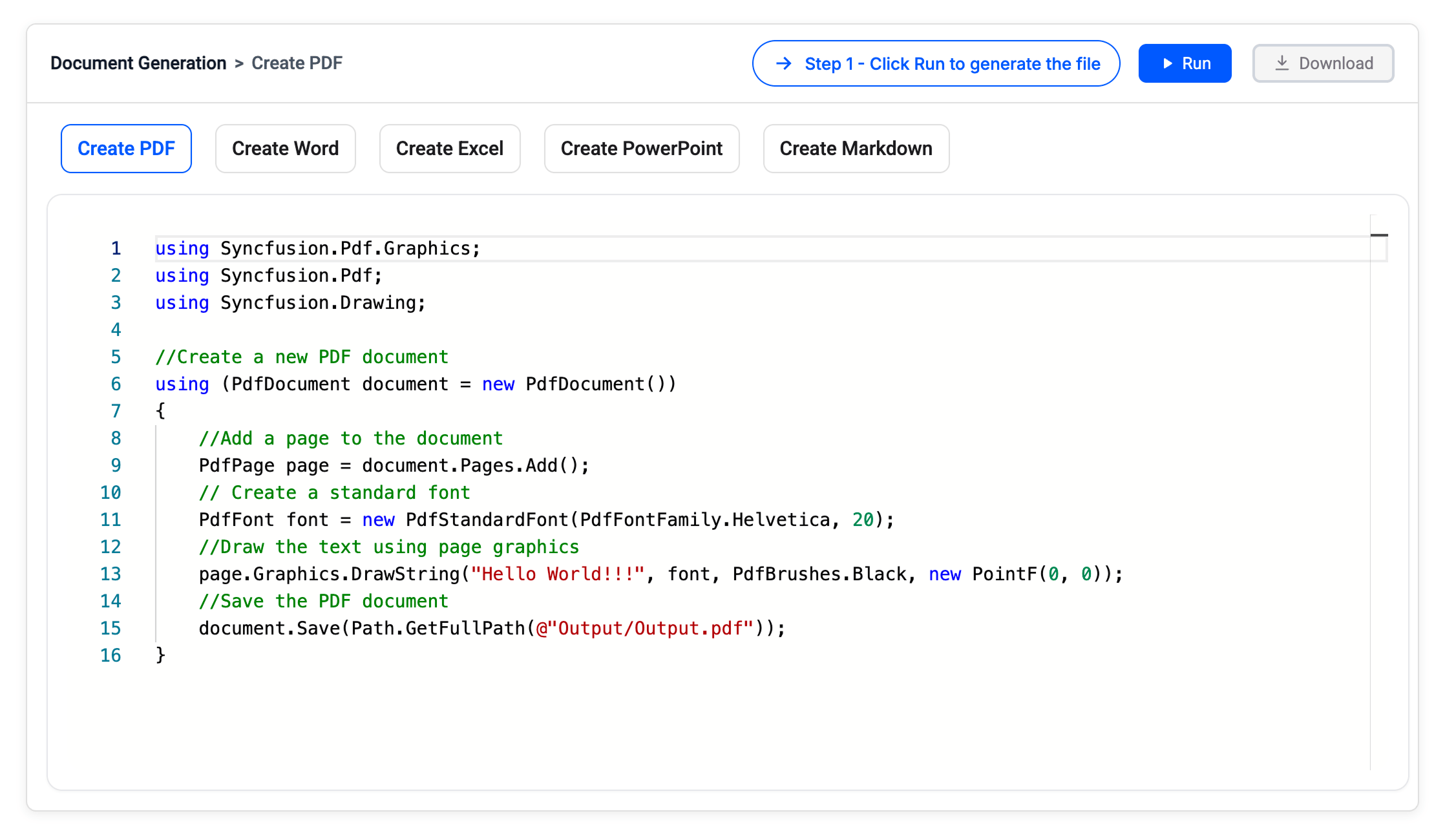The height and width of the screenshot is (840, 1445).
Task: Click the Document Generation breadcrumb
Action: [138, 63]
